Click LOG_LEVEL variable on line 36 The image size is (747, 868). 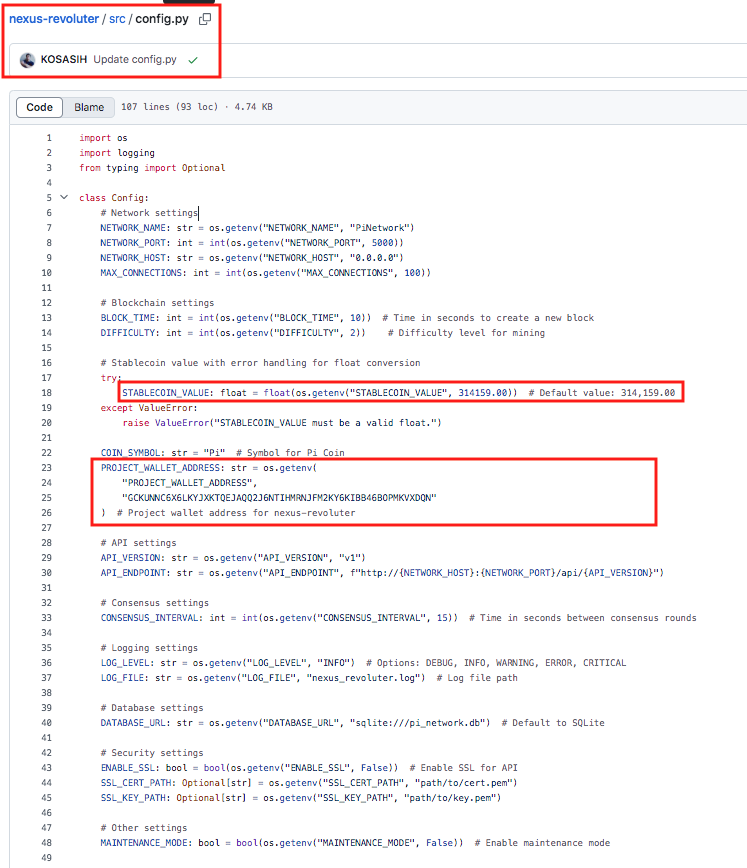[x=125, y=663]
